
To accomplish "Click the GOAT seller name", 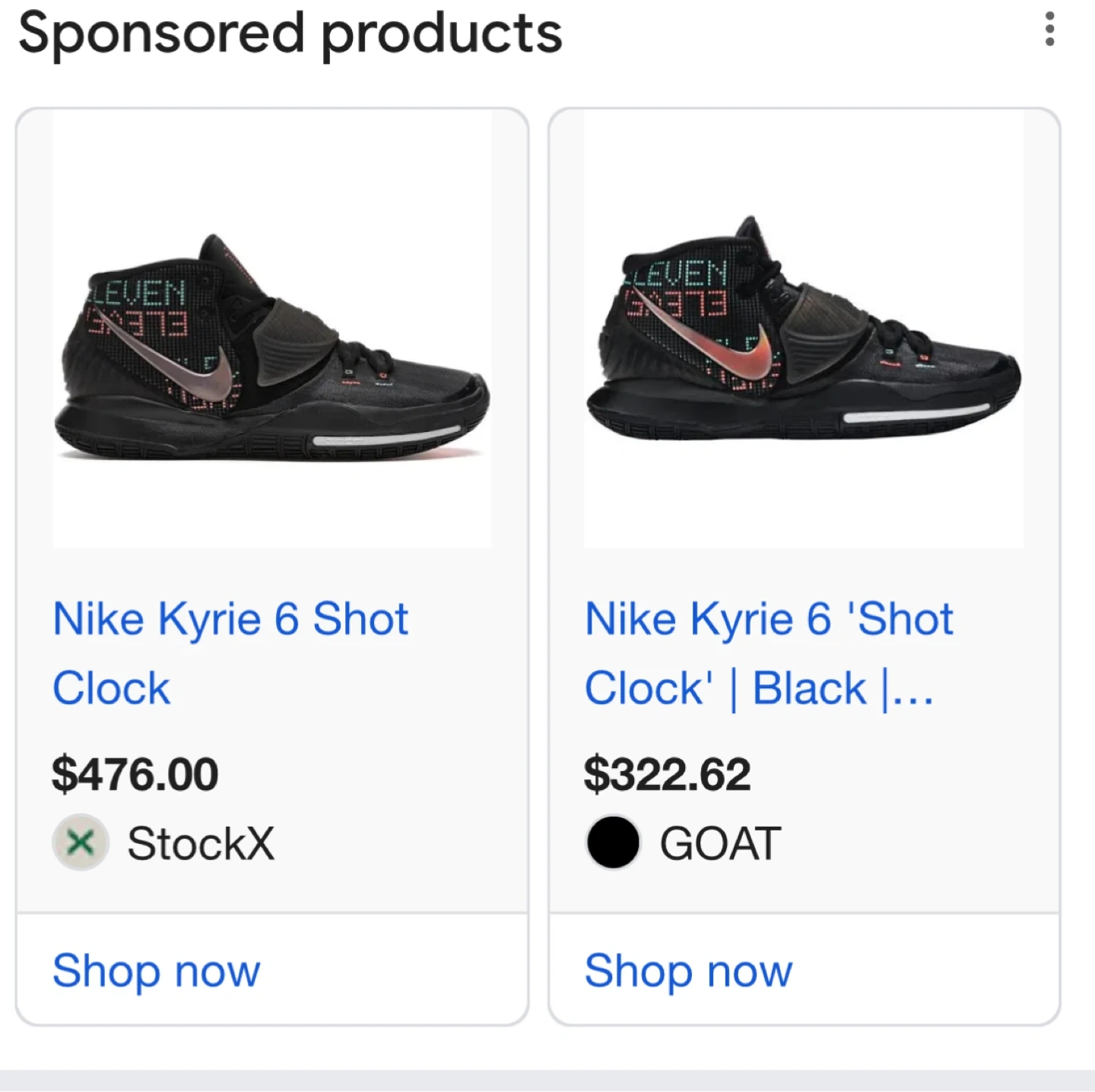I will [x=720, y=843].
